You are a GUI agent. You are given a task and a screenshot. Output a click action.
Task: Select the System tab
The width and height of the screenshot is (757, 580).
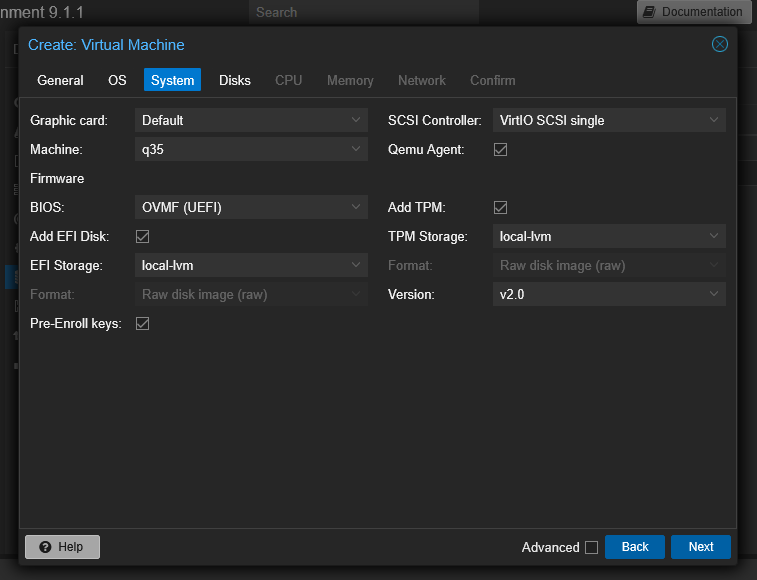[x=172, y=80]
